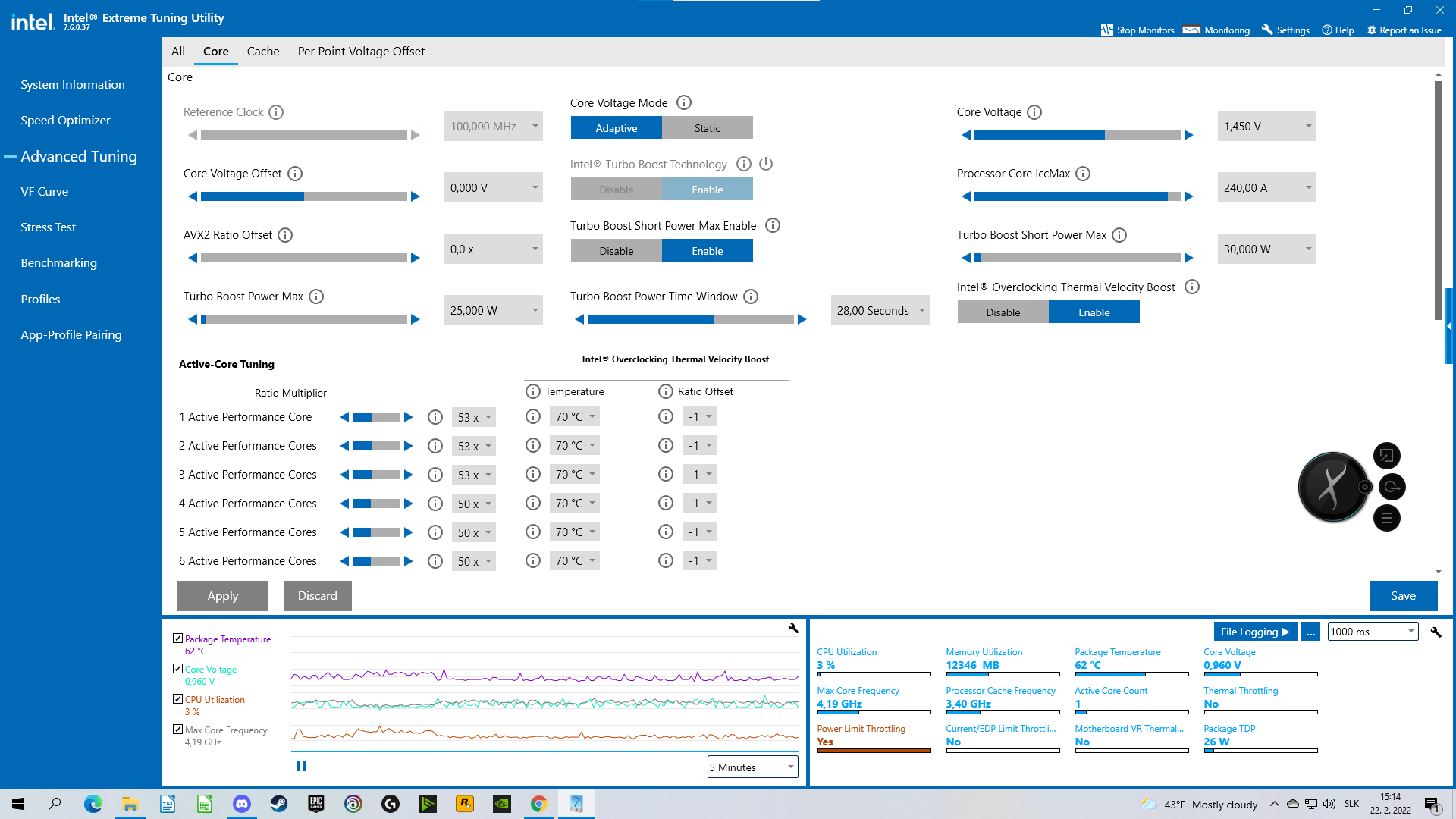Expand the Core Voltage value dropdown

(1308, 126)
